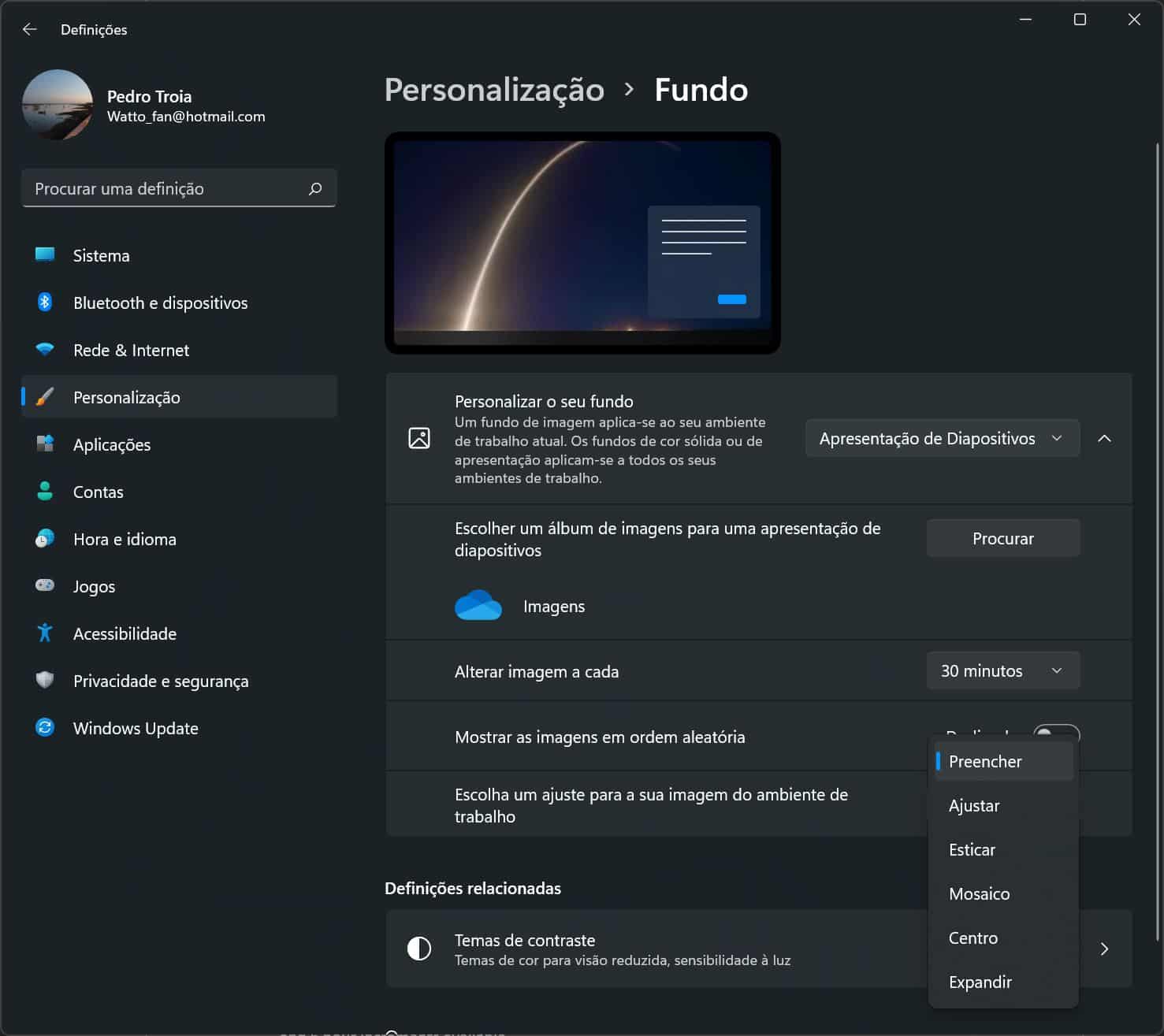1164x1036 pixels.
Task: Click the Jogos gamepad icon
Action: tap(45, 586)
